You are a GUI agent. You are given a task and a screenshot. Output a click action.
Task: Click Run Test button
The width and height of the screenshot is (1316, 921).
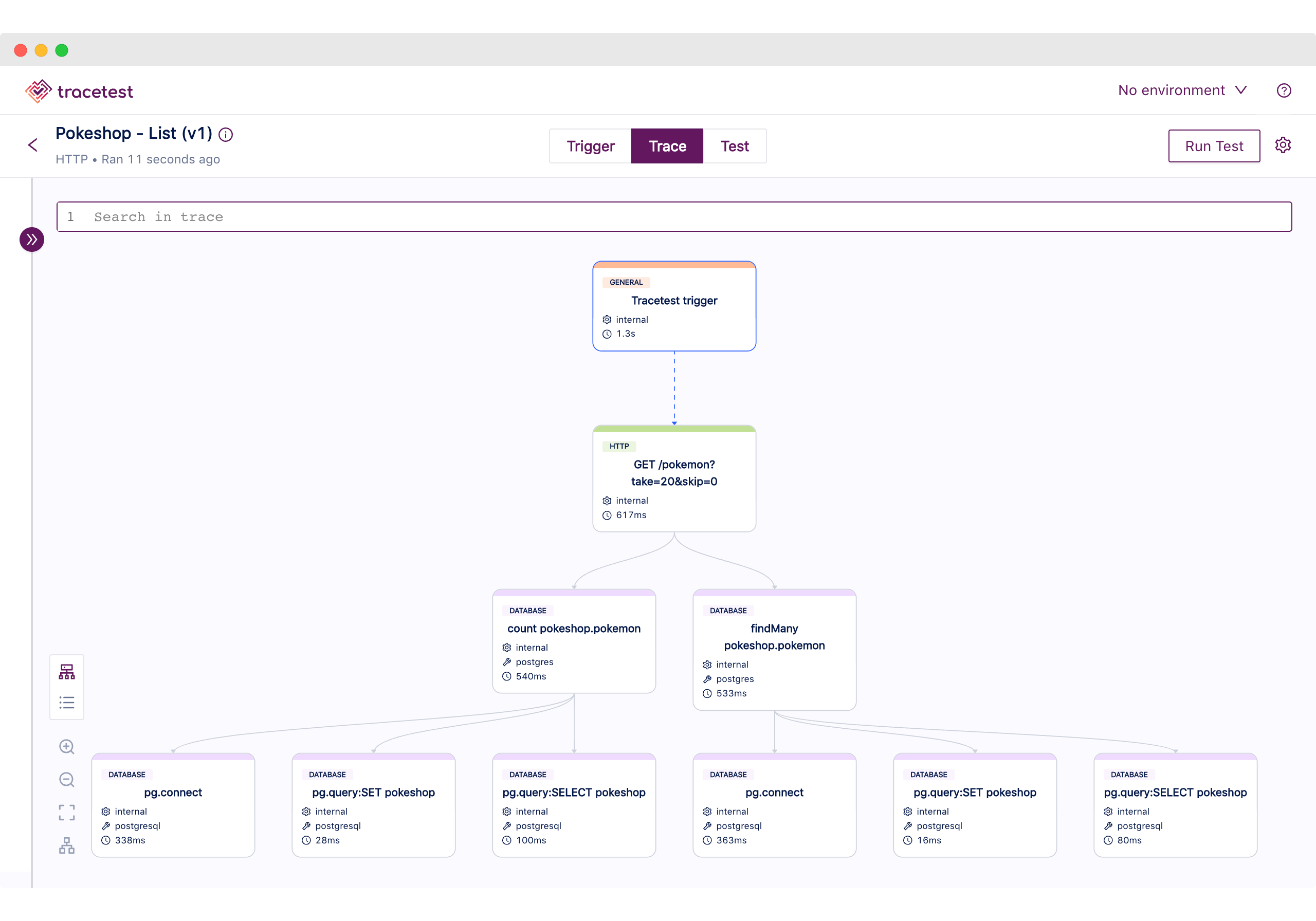(x=1213, y=145)
